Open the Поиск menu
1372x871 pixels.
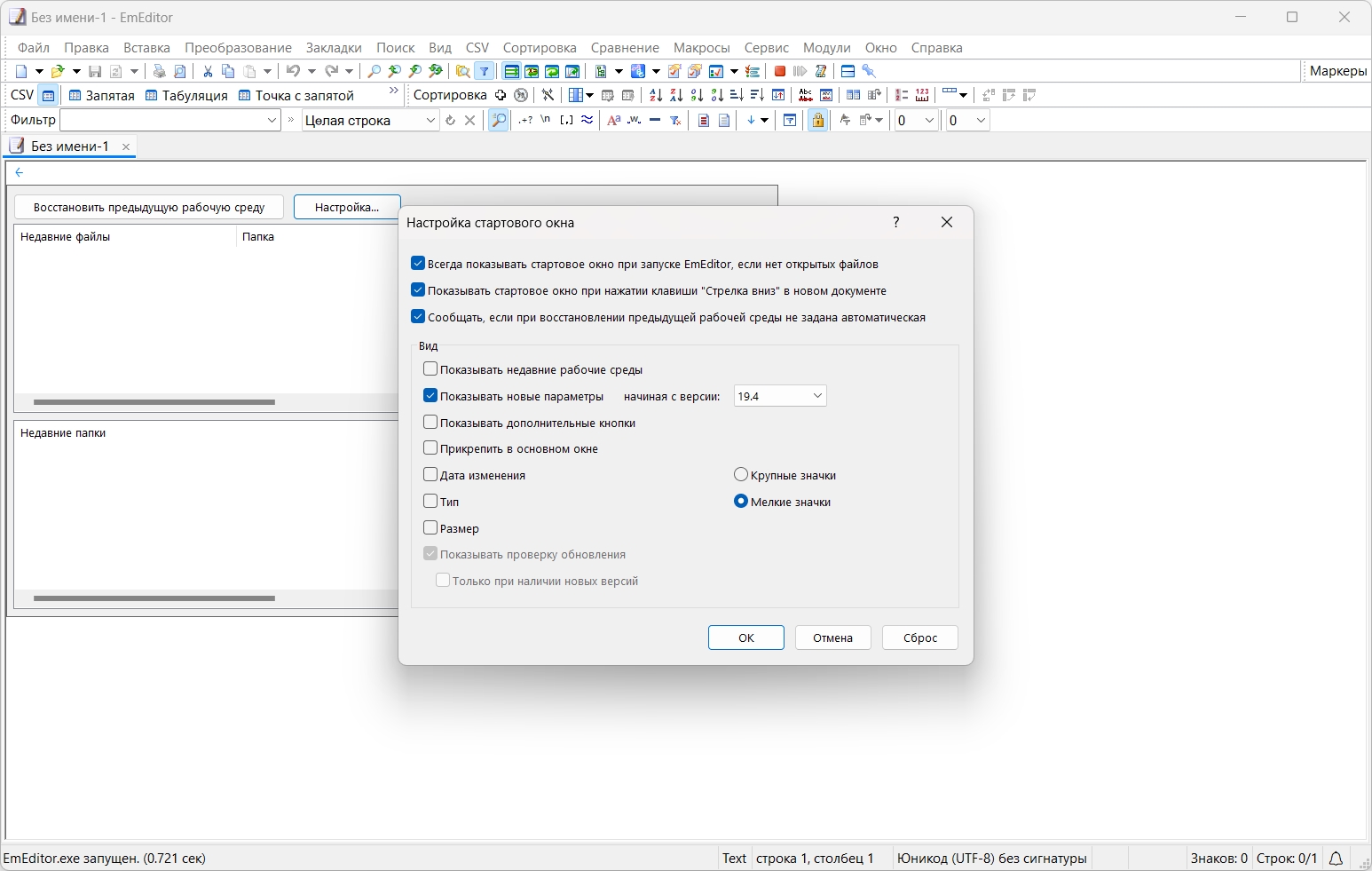click(x=395, y=48)
